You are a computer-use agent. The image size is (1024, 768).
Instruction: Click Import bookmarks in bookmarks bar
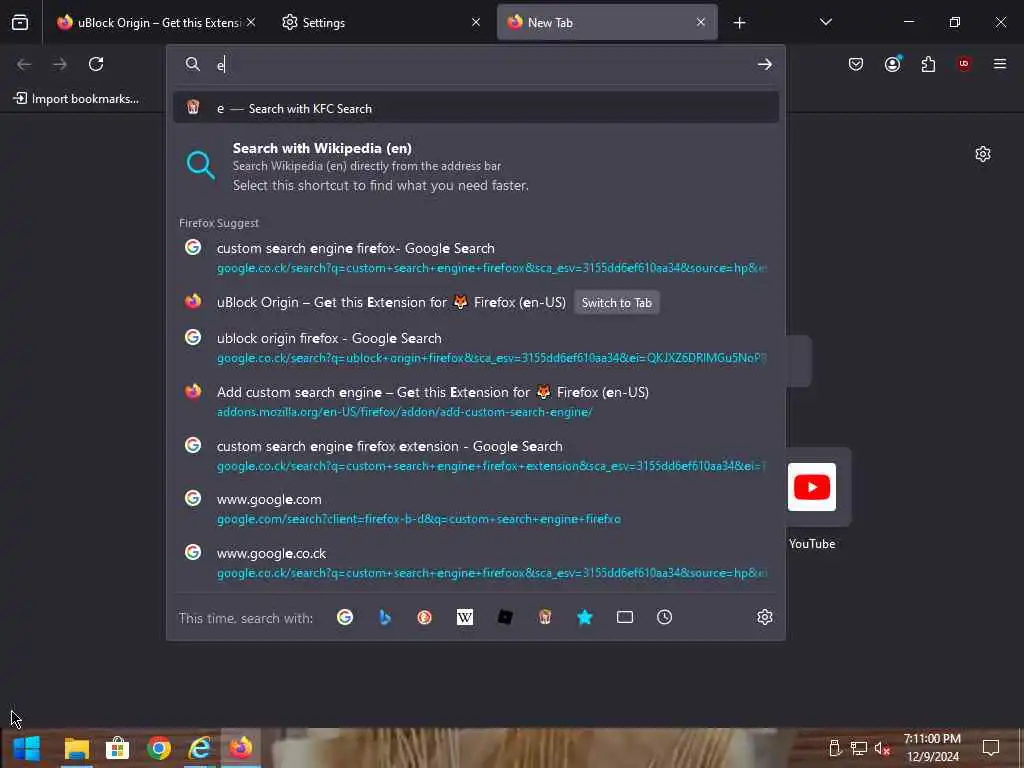click(x=76, y=99)
